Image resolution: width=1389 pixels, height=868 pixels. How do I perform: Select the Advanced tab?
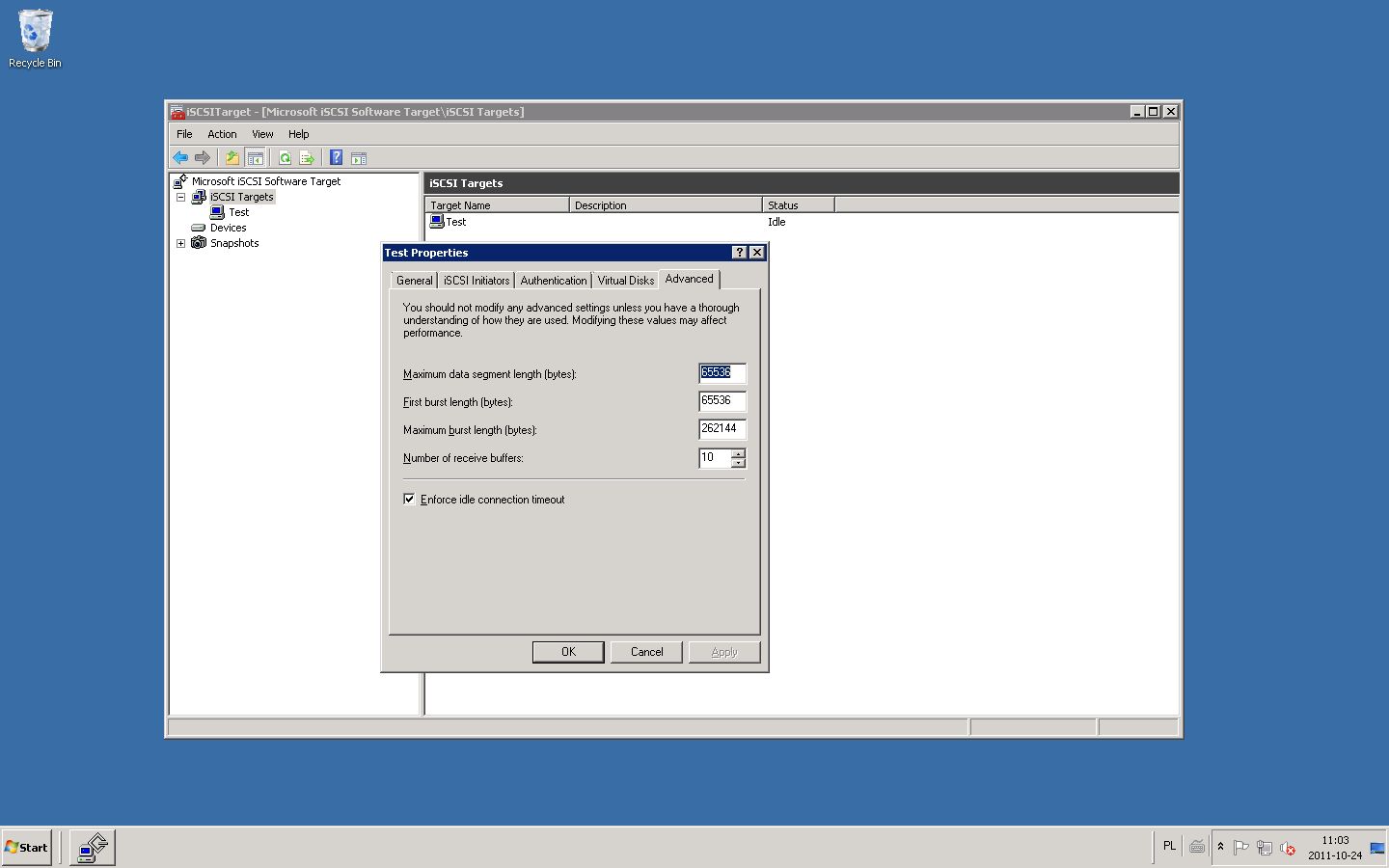[x=690, y=279]
